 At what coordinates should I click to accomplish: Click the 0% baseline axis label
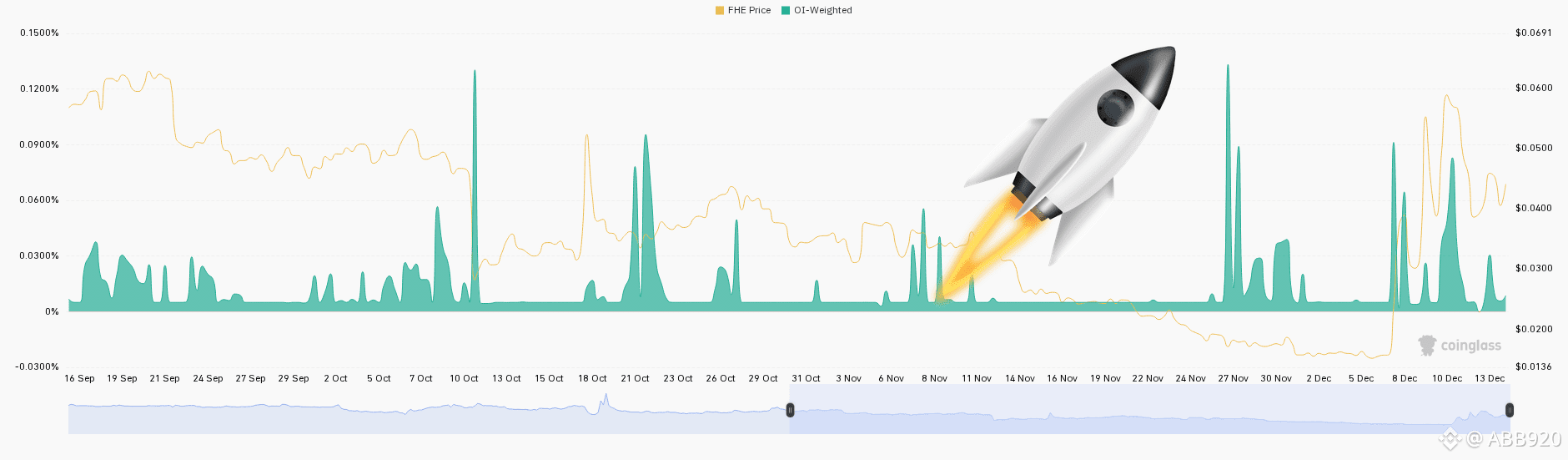click(x=52, y=311)
